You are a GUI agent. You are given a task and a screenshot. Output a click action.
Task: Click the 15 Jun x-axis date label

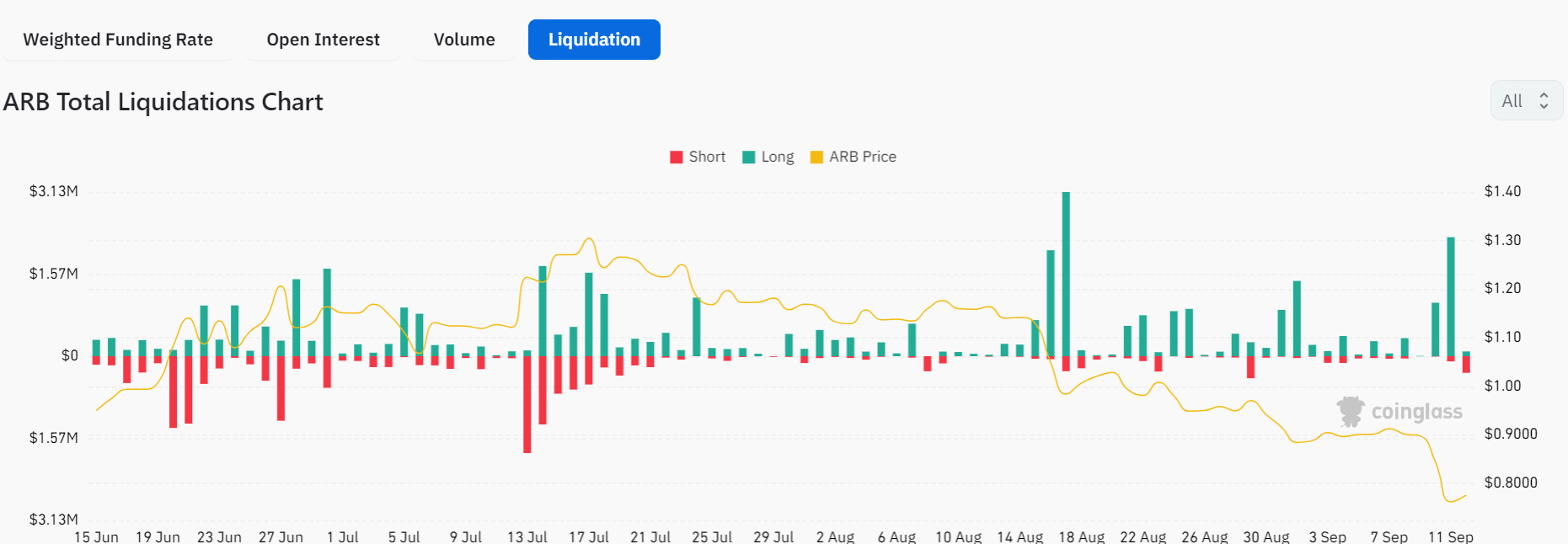[x=96, y=536]
